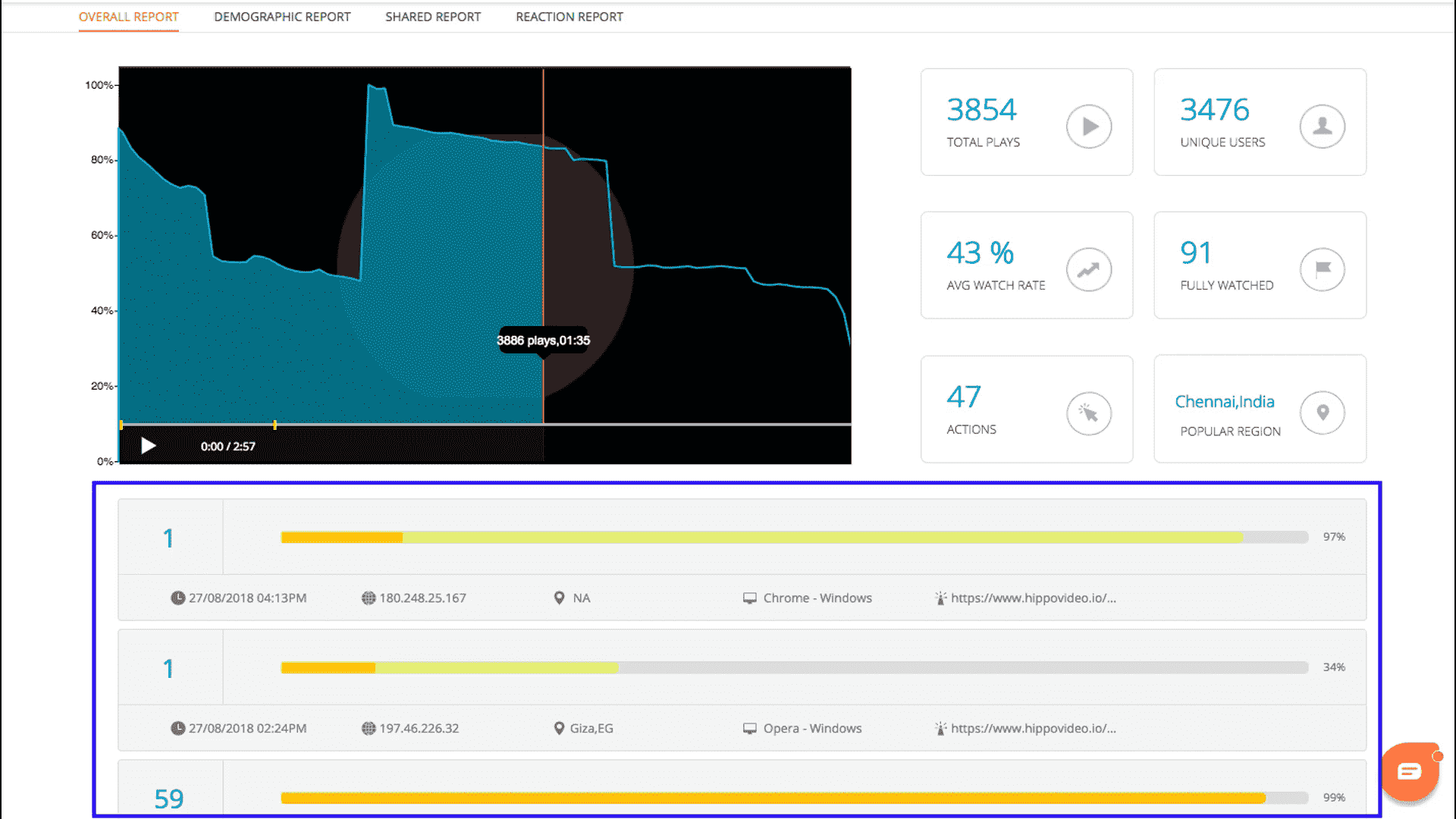
Task: Select the desktop icon next to Chrome - Windows
Action: [751, 598]
